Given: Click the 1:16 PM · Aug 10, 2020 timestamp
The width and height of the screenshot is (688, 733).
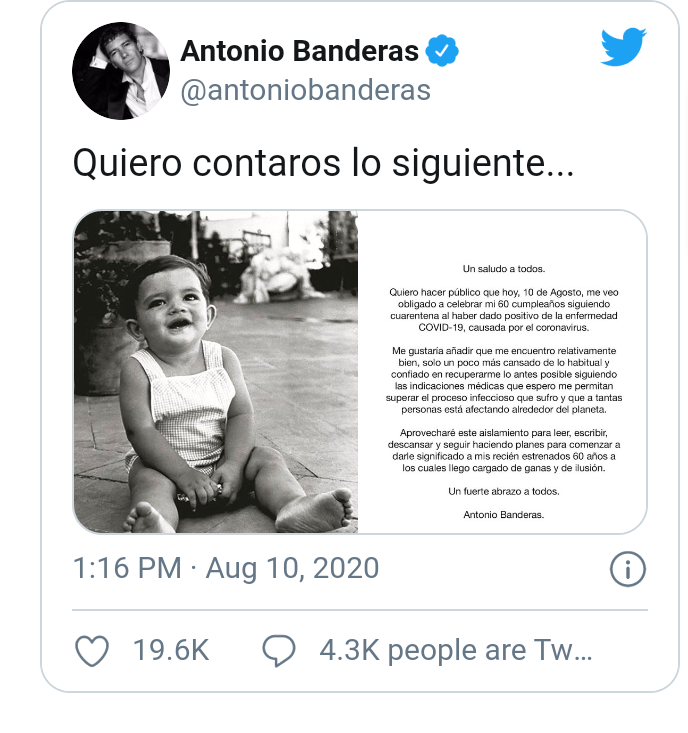Looking at the screenshot, I should coord(226,568).
